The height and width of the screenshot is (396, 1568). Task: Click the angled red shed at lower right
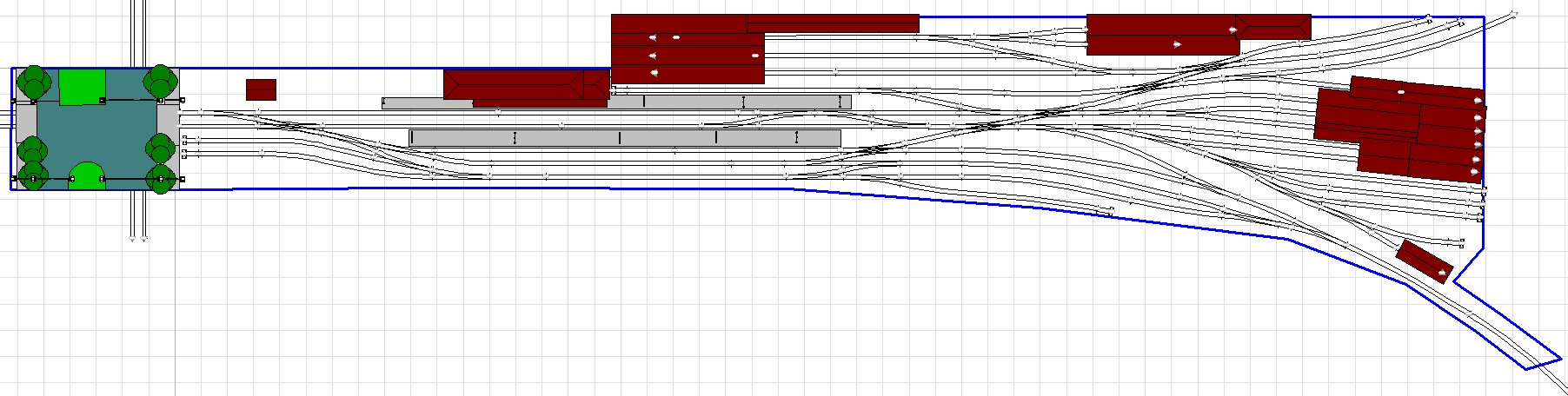pyautogui.click(x=1425, y=261)
